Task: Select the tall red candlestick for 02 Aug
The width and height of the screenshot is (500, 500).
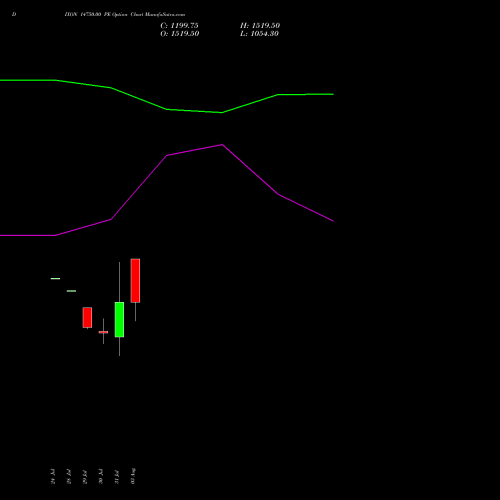Action: [x=135, y=281]
